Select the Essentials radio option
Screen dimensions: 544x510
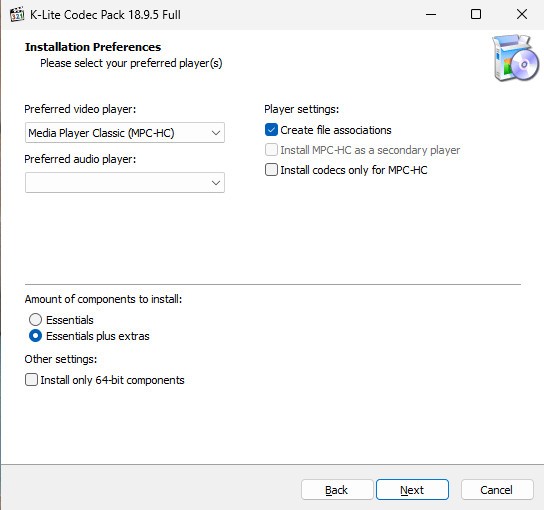[x=35, y=320]
